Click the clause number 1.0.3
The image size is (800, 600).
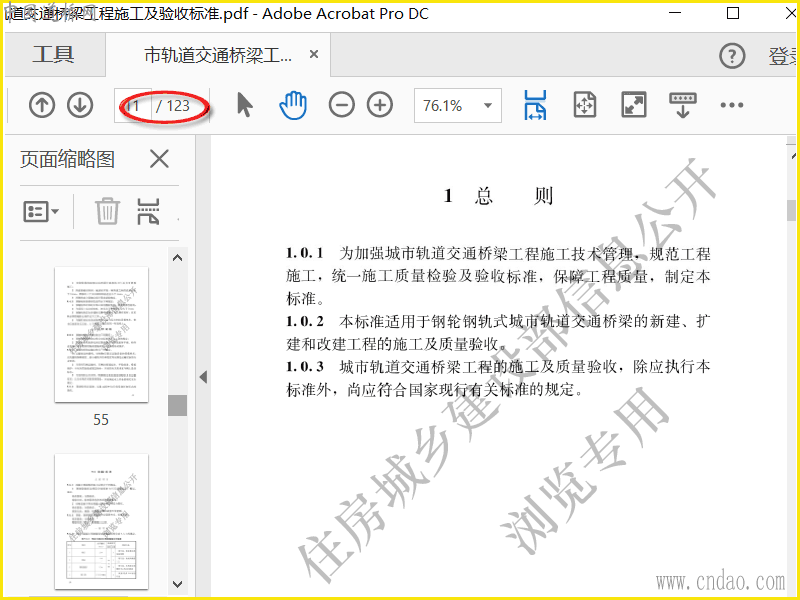click(x=305, y=367)
